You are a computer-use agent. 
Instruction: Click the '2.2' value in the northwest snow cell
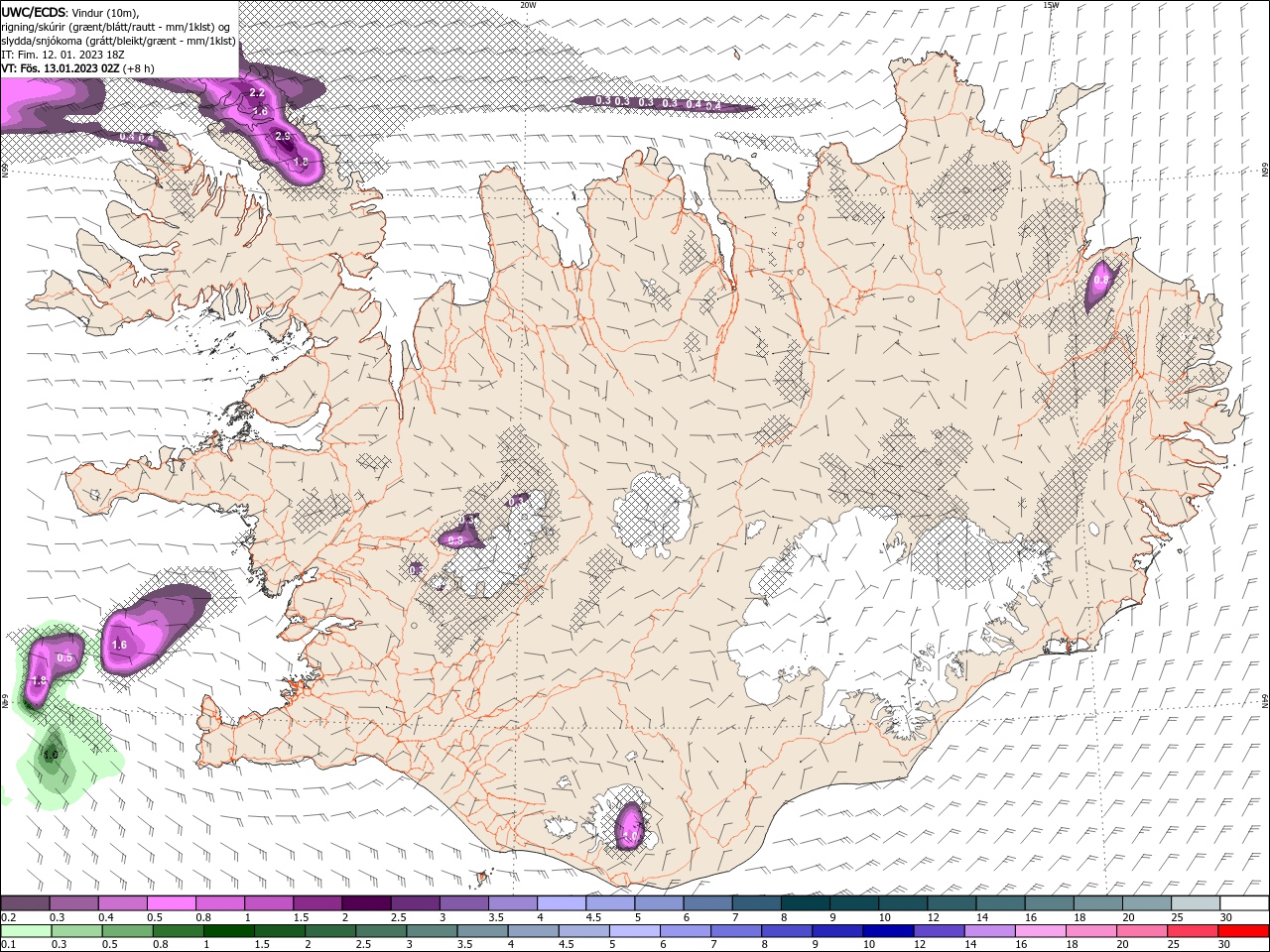[x=257, y=92]
